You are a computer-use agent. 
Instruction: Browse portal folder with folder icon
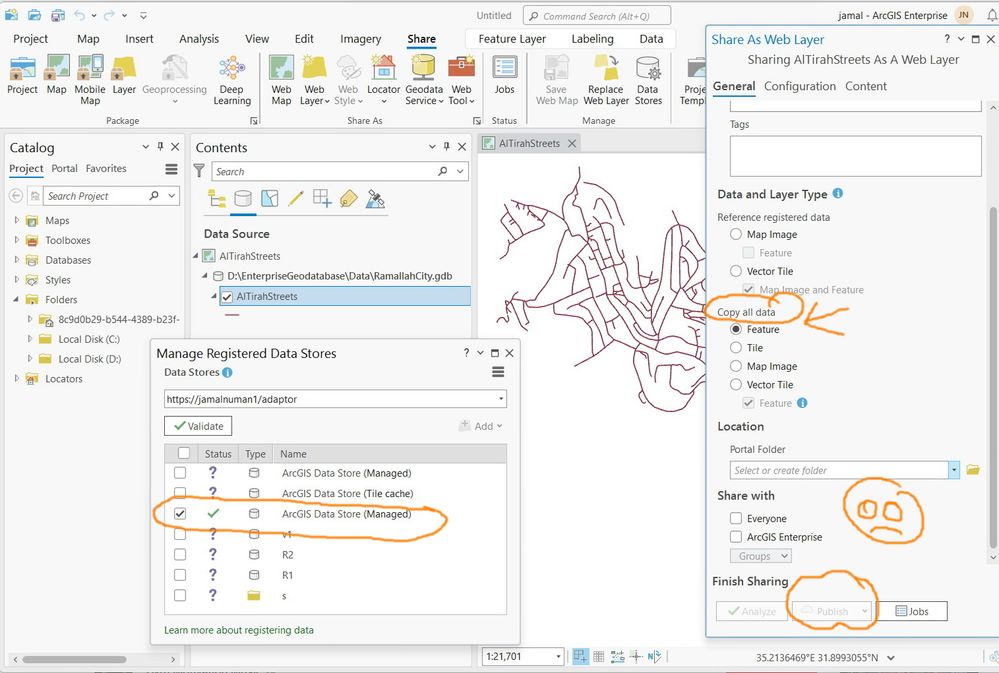pyautogui.click(x=973, y=470)
